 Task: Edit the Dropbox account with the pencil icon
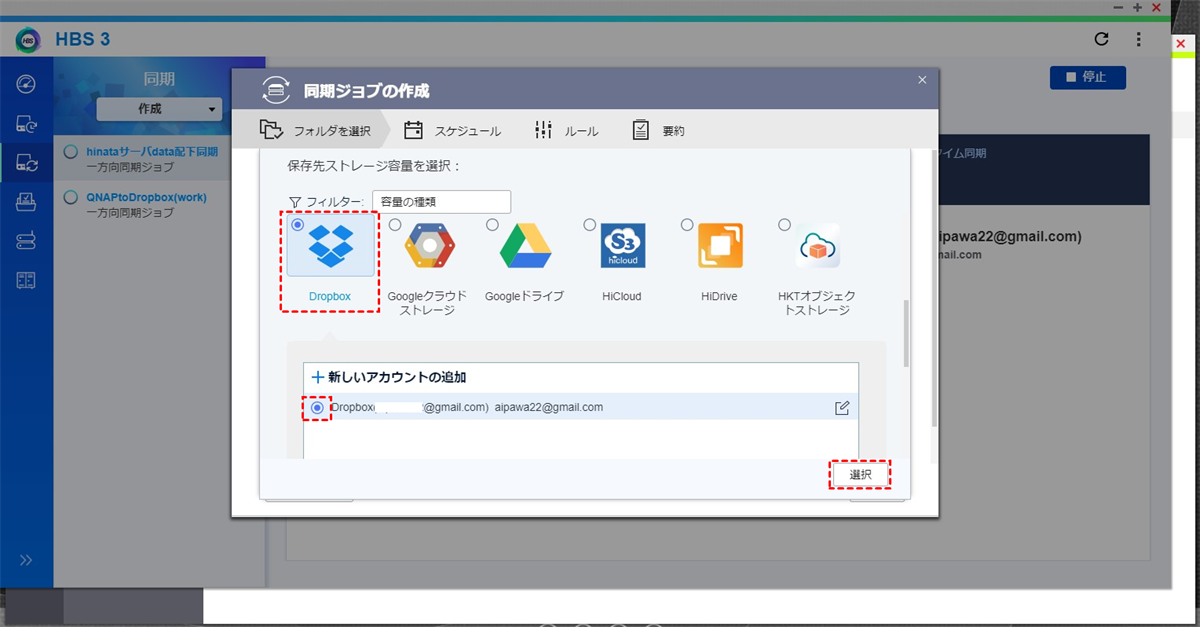842,408
